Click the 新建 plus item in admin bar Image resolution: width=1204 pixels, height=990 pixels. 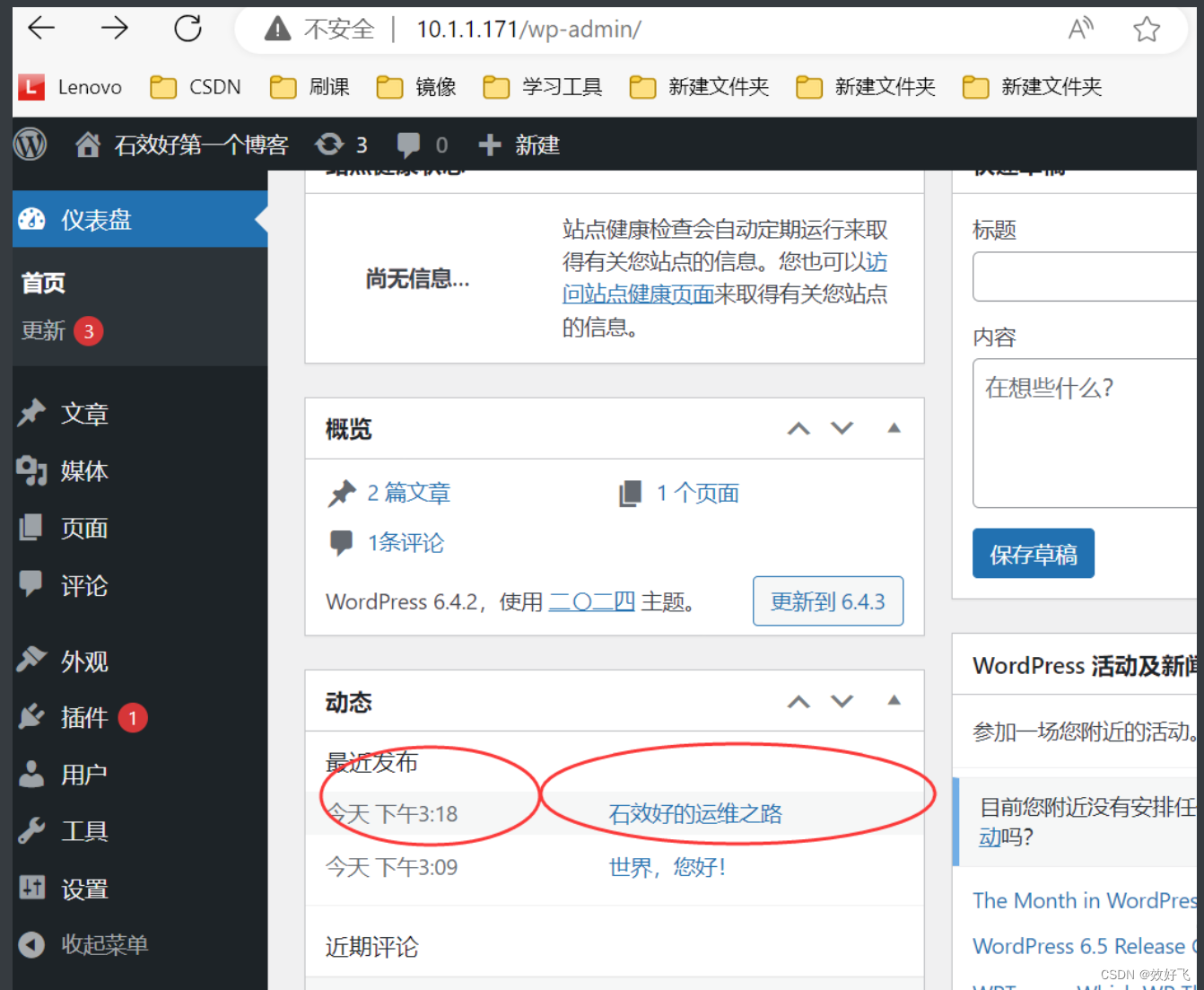(x=519, y=145)
